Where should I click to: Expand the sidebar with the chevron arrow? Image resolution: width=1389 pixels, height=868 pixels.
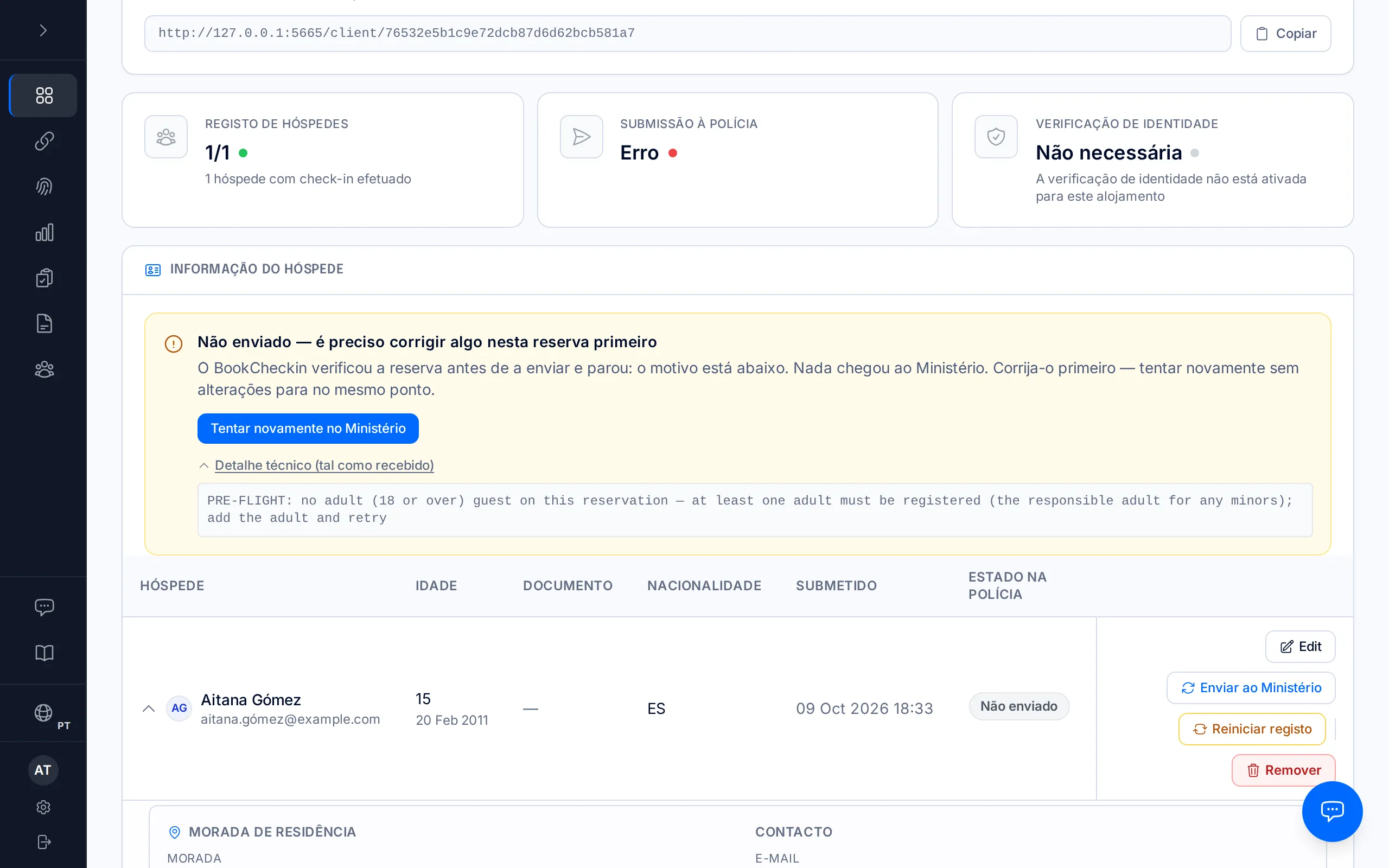click(x=43, y=30)
